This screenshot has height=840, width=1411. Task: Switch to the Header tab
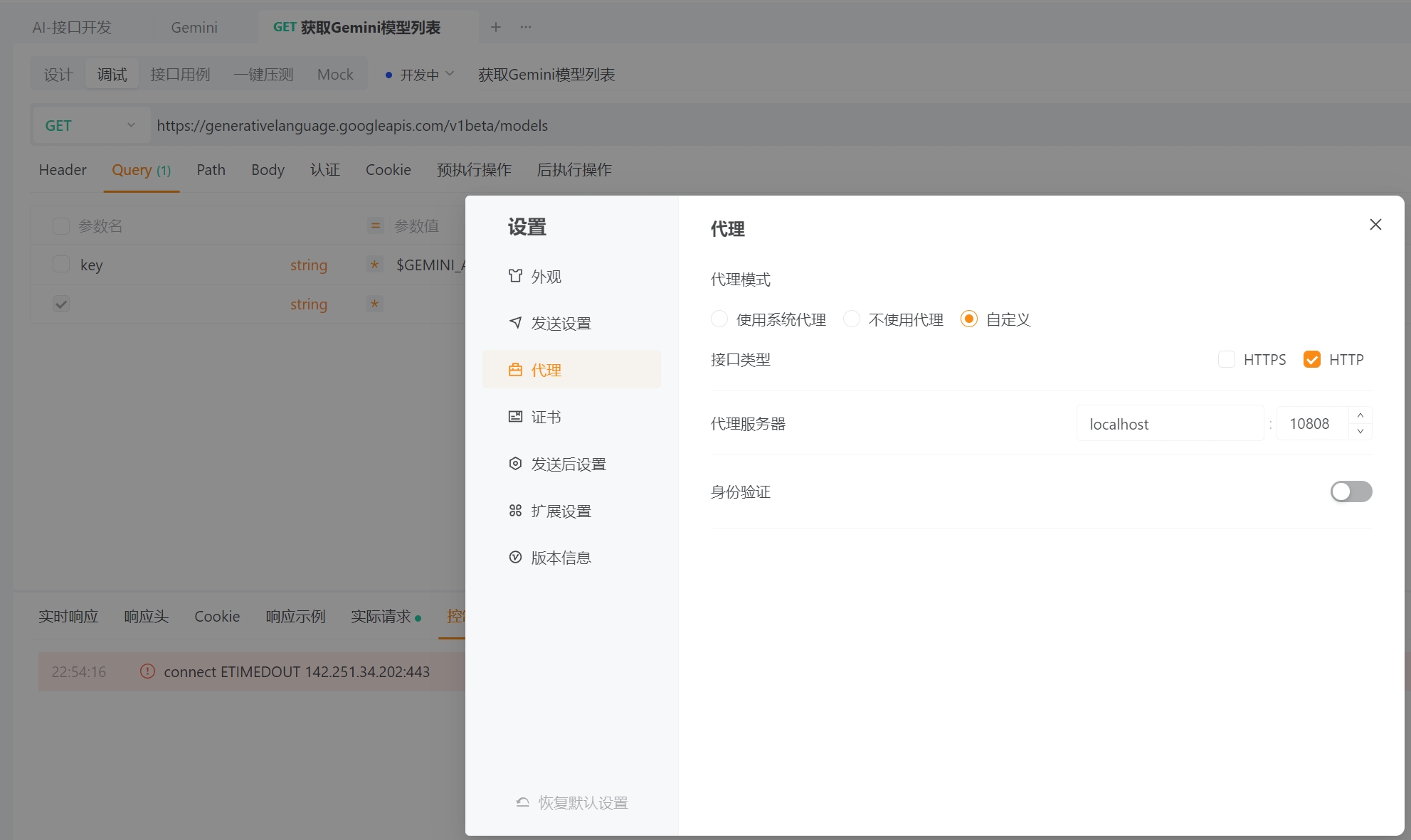click(x=62, y=170)
